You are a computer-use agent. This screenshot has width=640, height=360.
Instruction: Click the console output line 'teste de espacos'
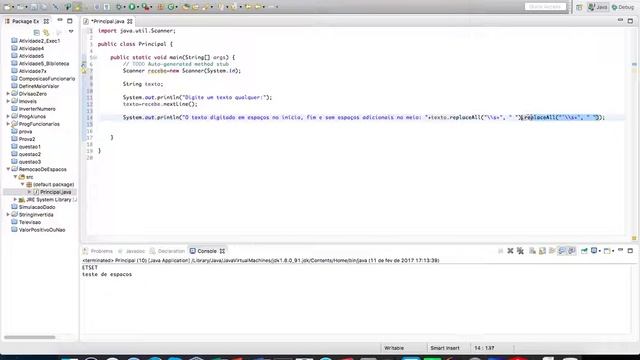tap(107, 275)
